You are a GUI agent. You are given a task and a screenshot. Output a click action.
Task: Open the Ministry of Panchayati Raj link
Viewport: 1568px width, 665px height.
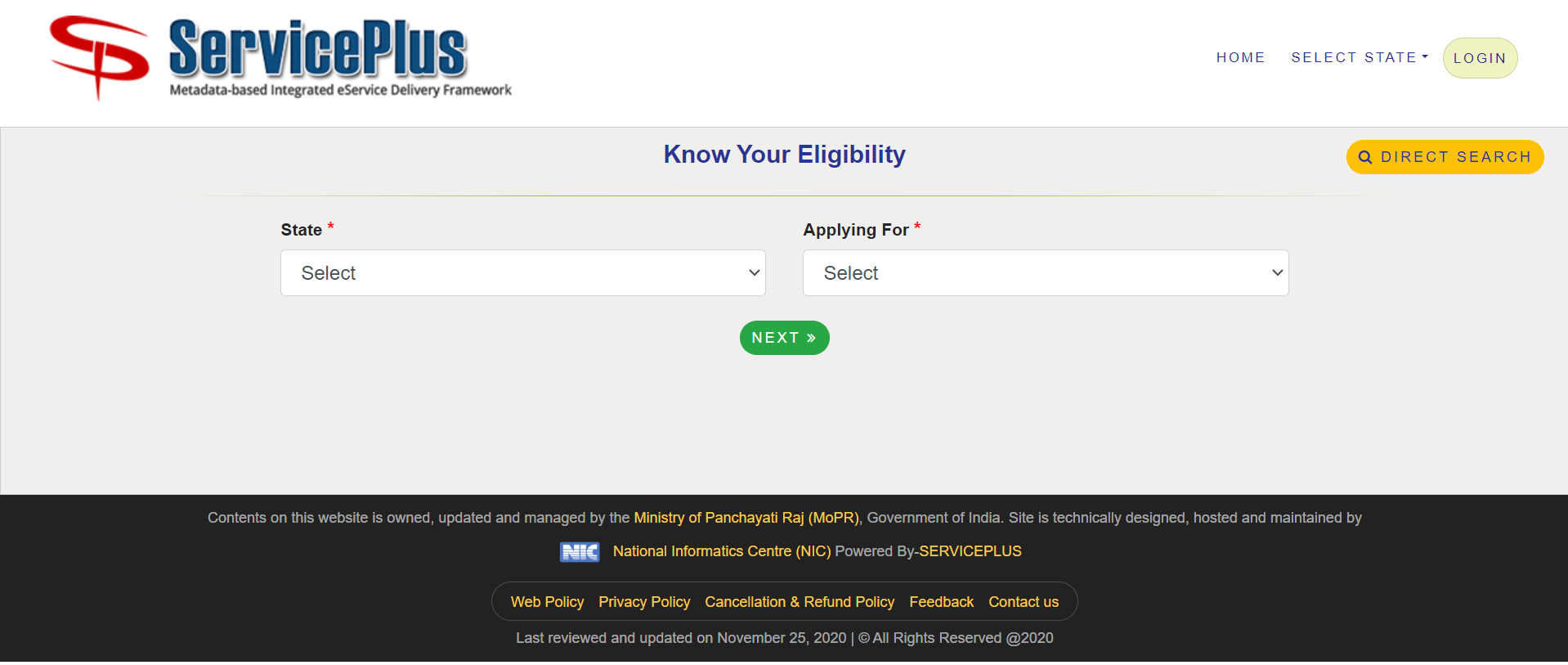point(745,517)
